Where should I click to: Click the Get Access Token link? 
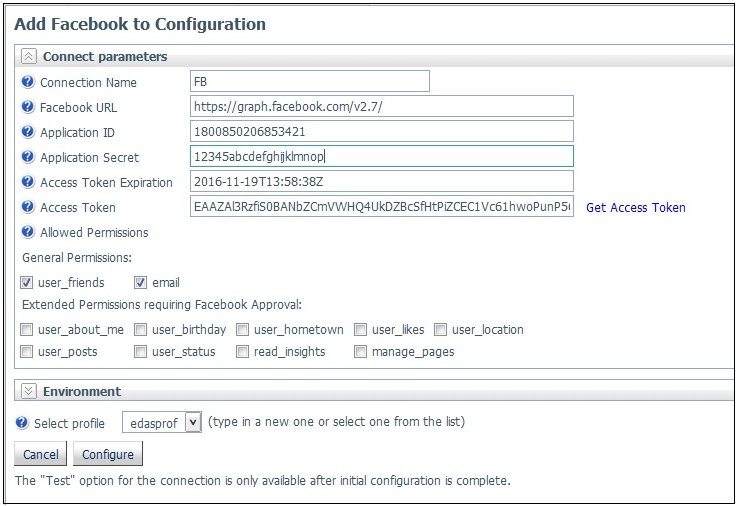pyautogui.click(x=635, y=207)
